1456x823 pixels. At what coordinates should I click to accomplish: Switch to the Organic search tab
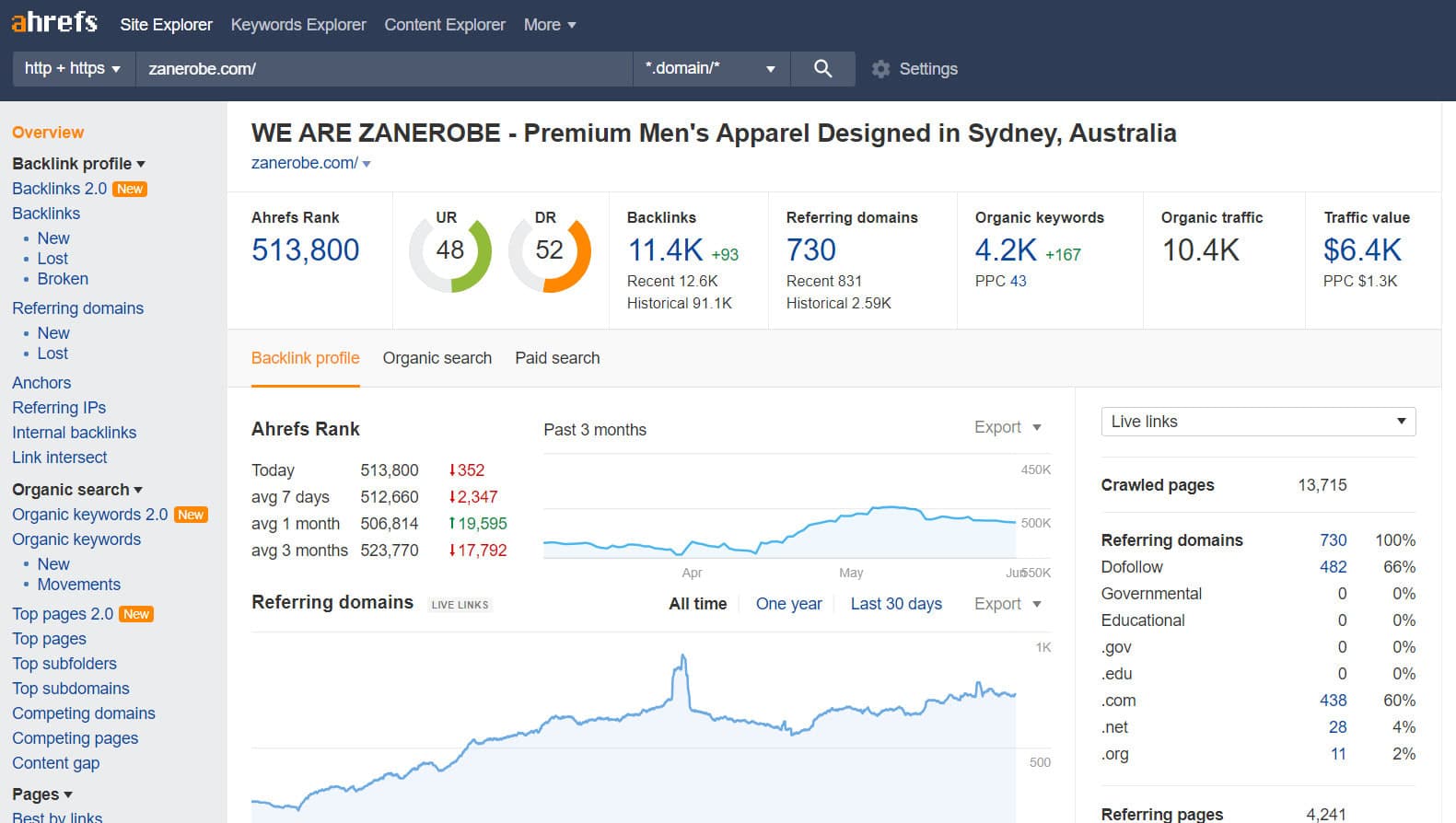point(437,358)
